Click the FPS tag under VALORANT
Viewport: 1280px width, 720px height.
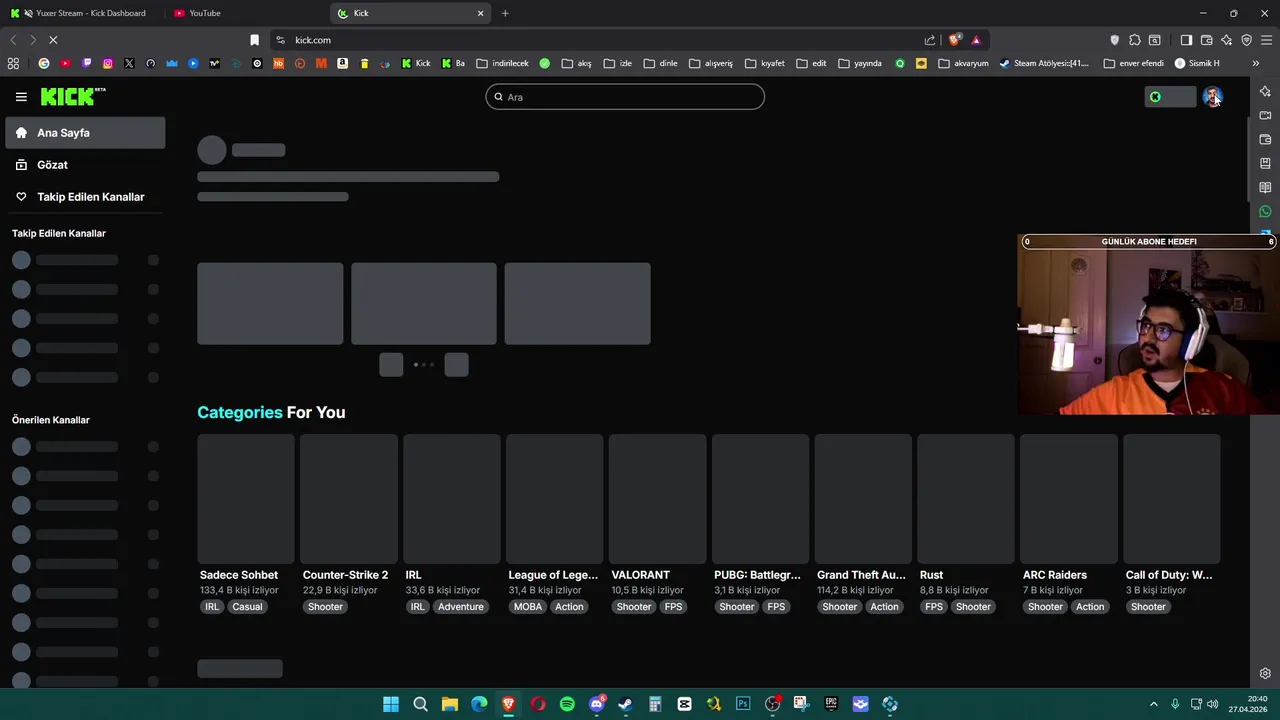tap(673, 607)
